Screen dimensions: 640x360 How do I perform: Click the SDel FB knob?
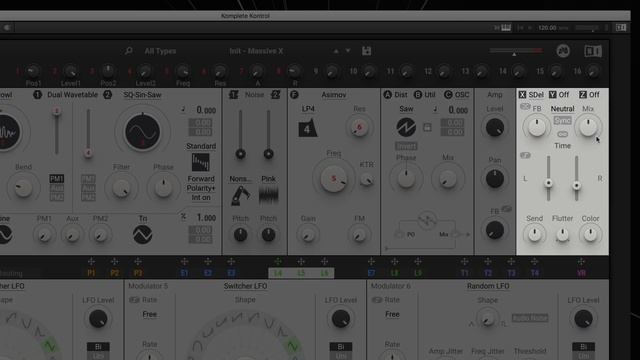[x=536, y=127]
